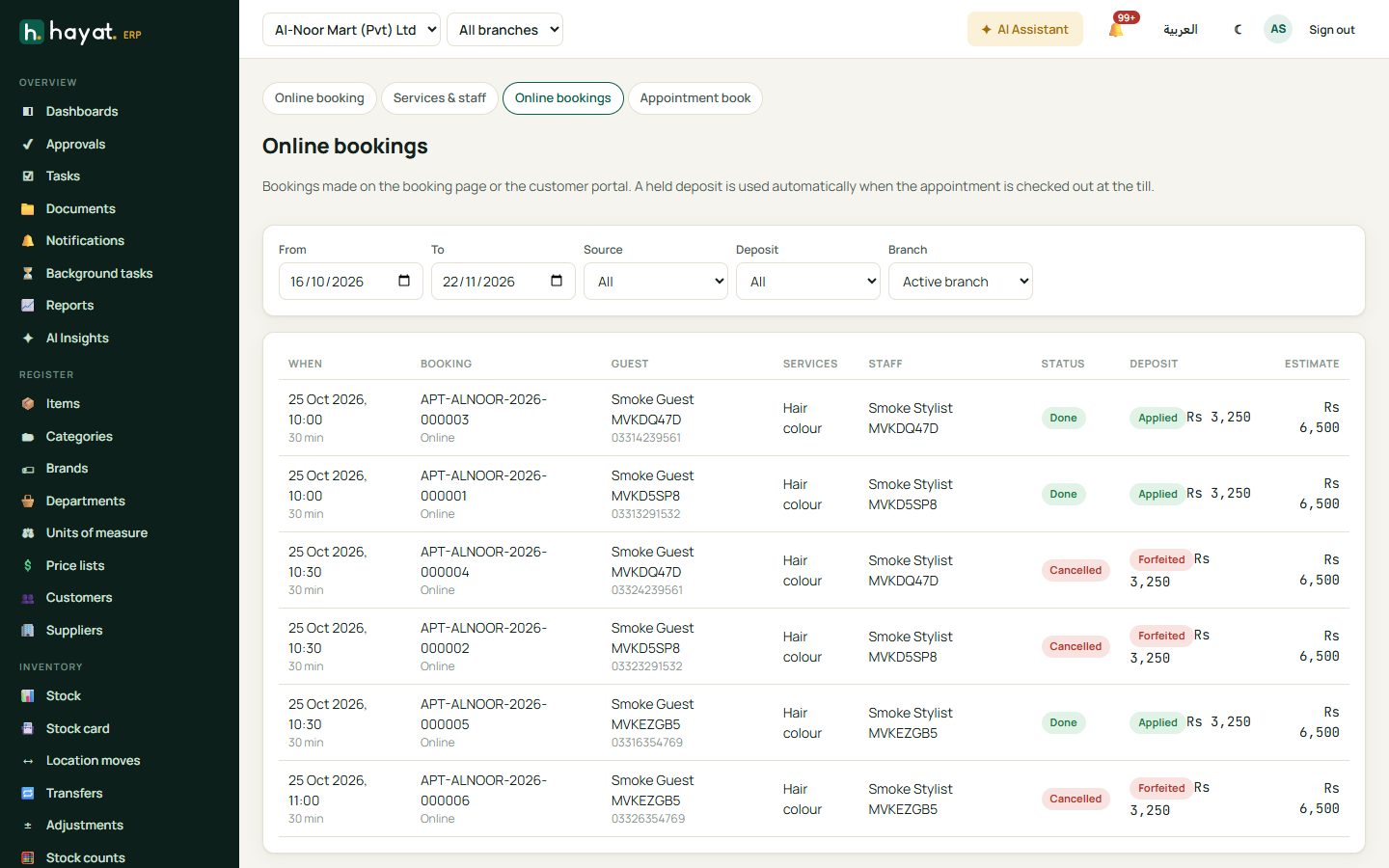This screenshot has width=1389, height=868.
Task: Click the Price lists dollar icon
Action: click(x=28, y=566)
